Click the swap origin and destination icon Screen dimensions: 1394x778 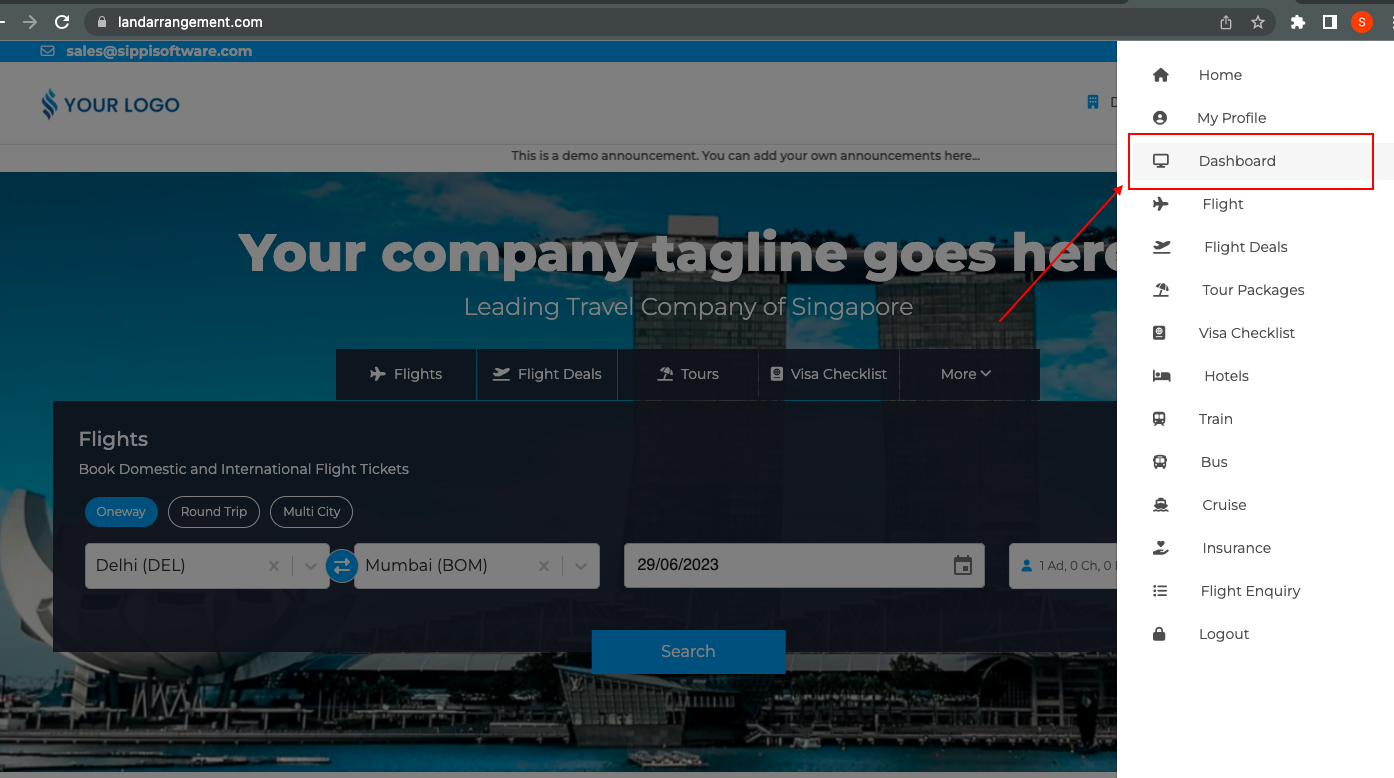click(x=342, y=566)
